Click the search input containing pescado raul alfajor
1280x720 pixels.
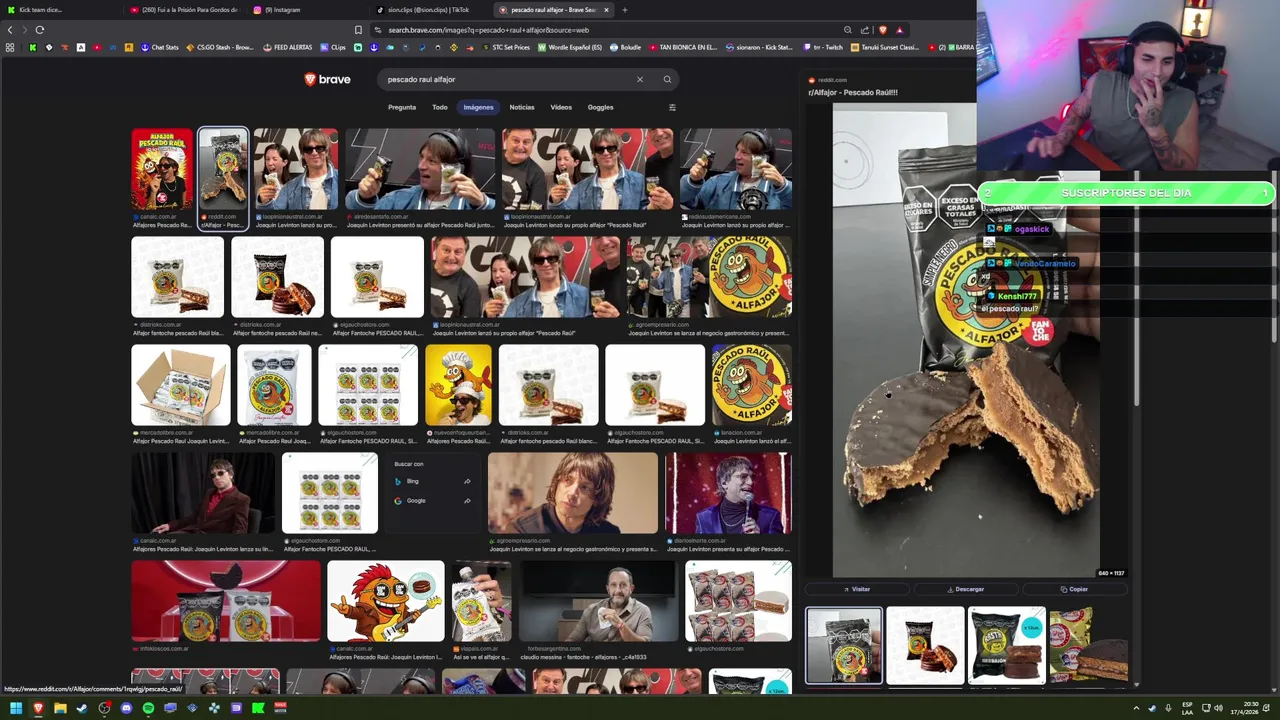(505, 79)
